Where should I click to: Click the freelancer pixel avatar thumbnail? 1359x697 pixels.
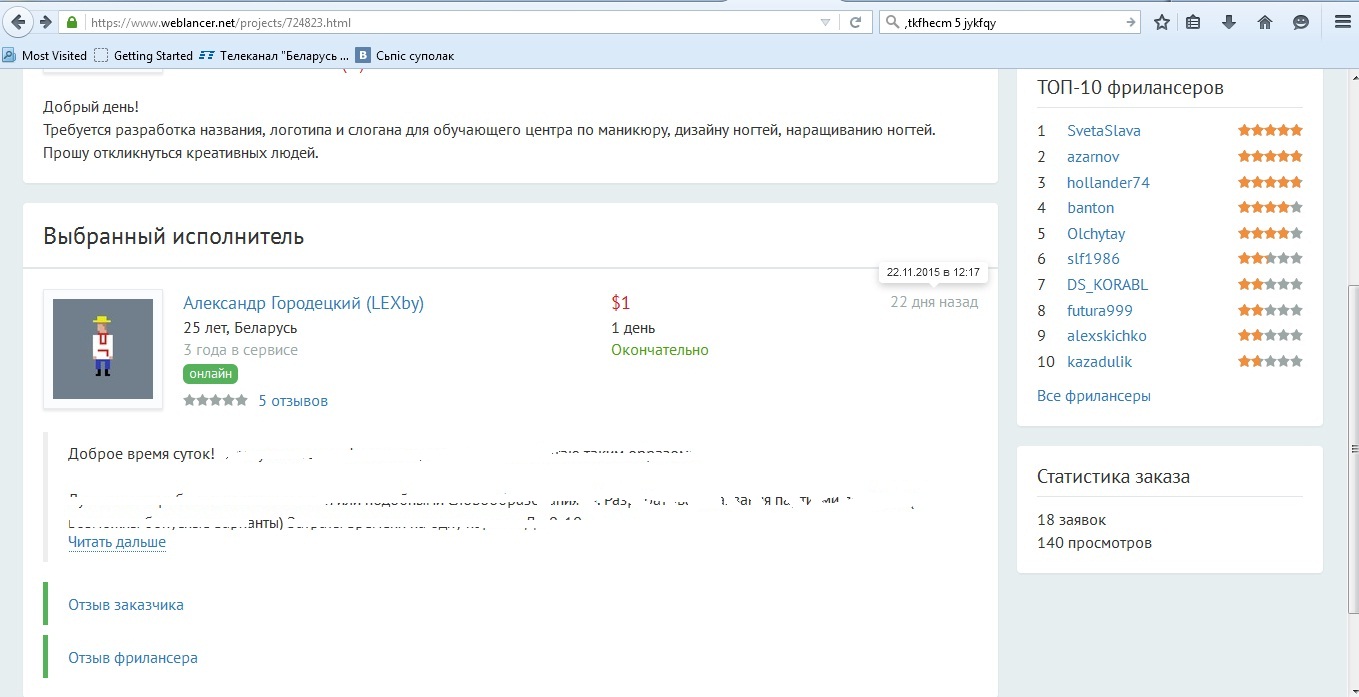point(103,349)
